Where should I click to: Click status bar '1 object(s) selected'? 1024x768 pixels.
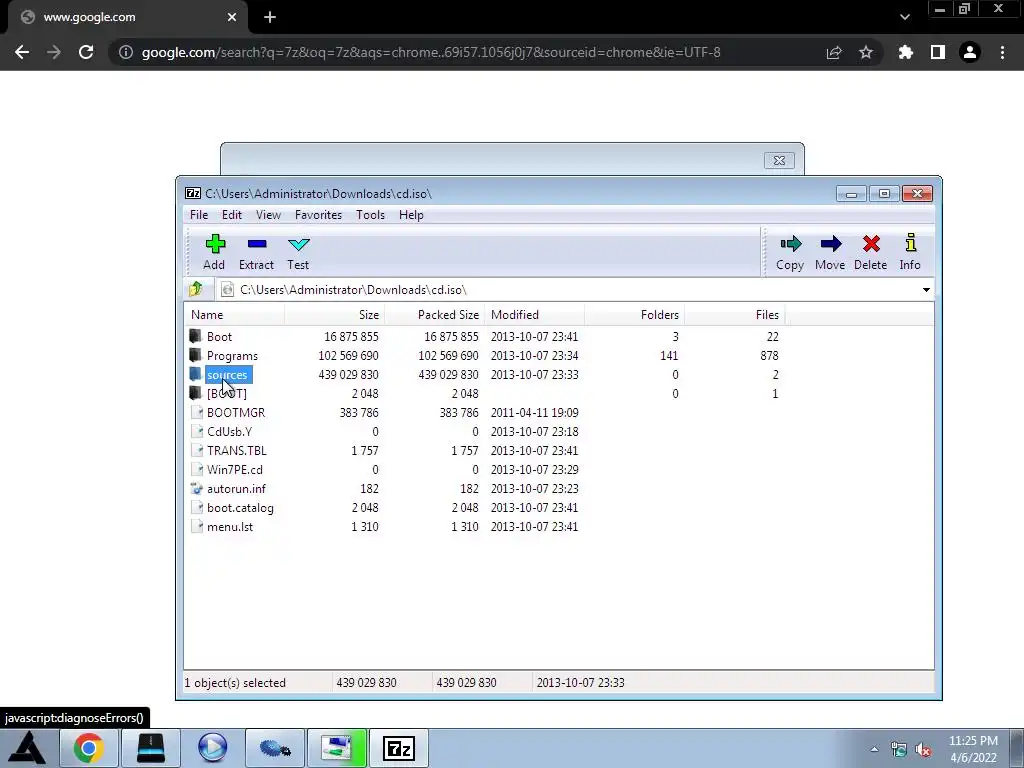click(x=235, y=682)
